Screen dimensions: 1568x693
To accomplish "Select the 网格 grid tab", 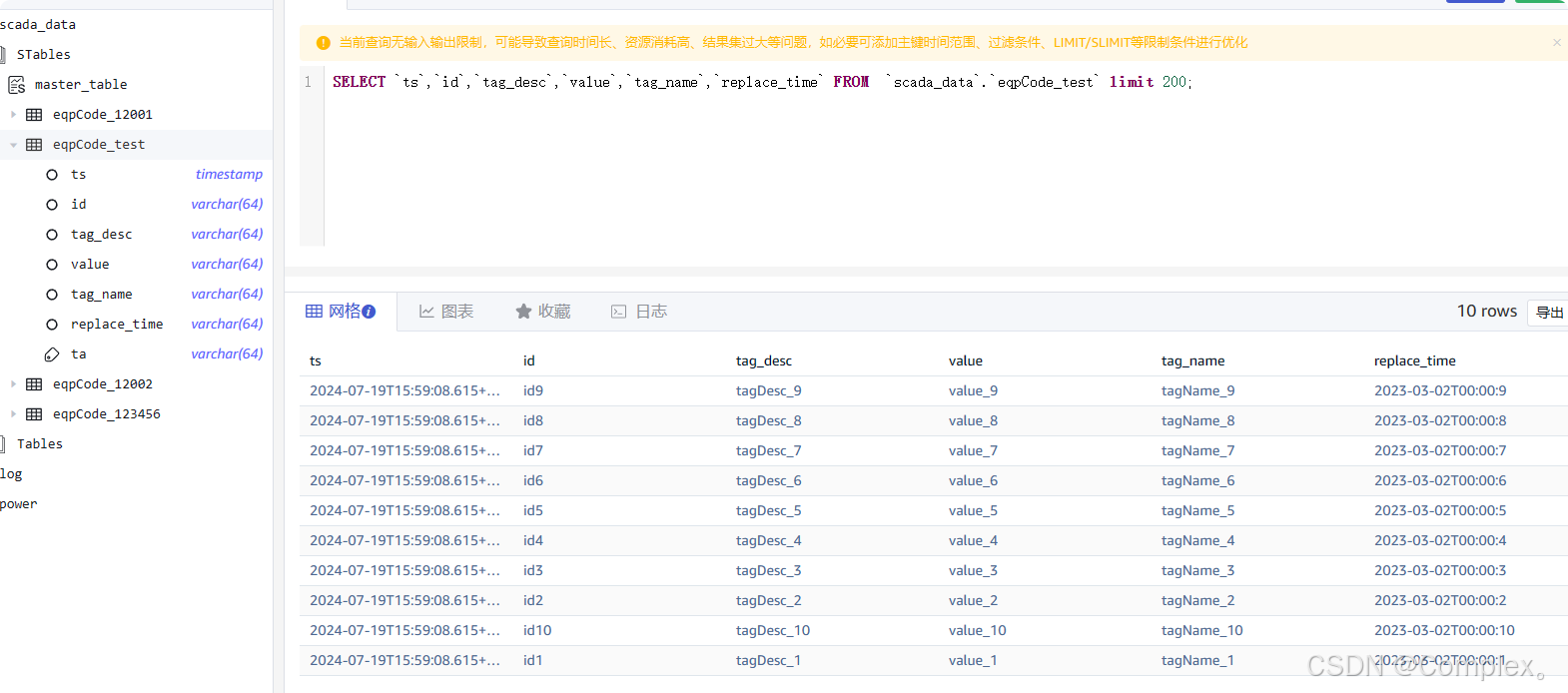I will (341, 312).
